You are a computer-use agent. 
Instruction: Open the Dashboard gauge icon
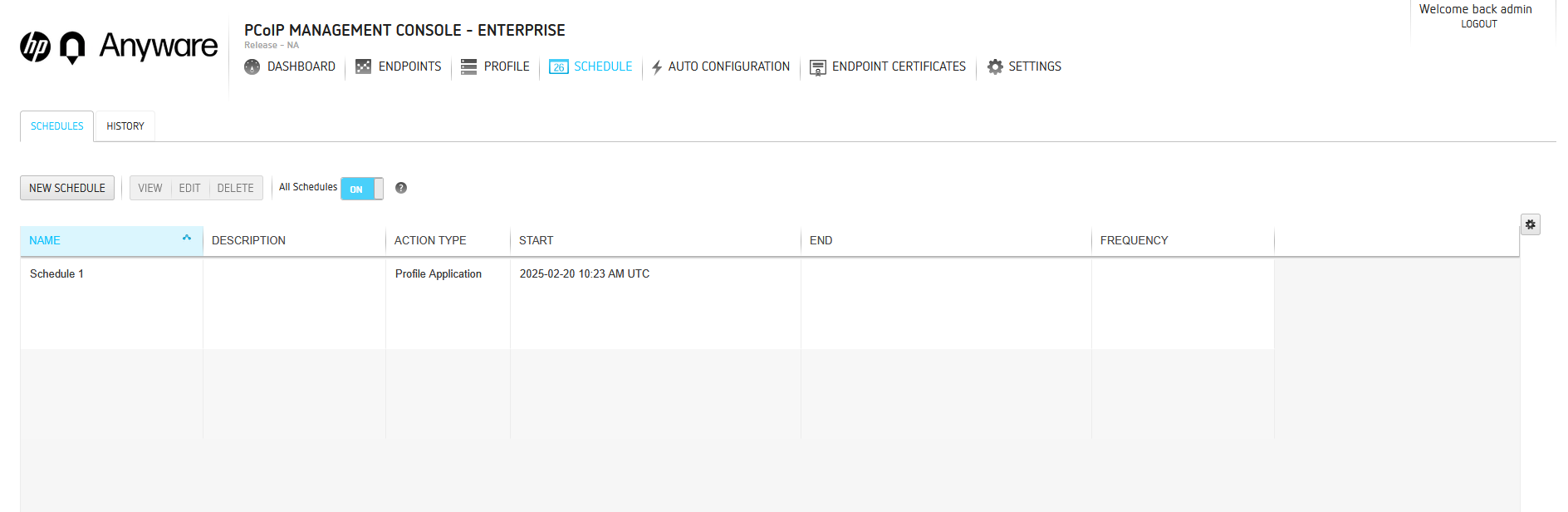coord(252,66)
